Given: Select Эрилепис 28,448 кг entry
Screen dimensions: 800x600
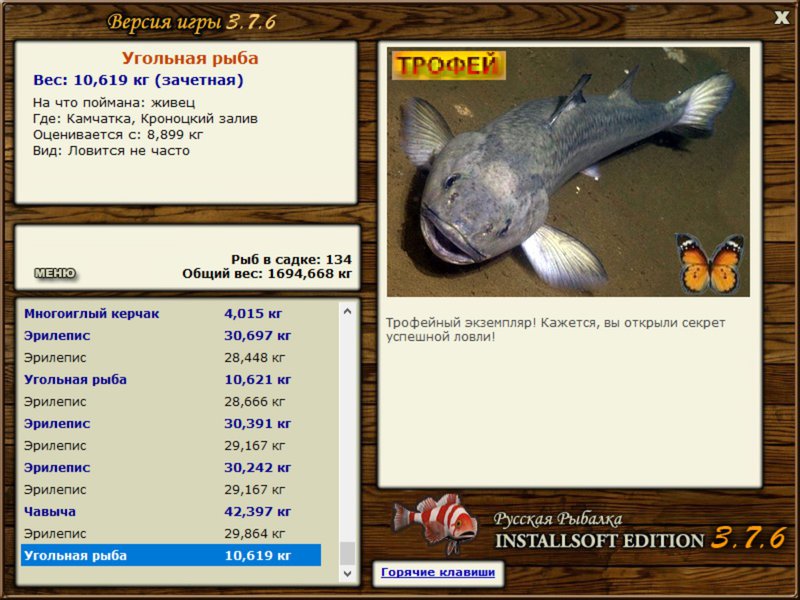Looking at the screenshot, I should (x=171, y=357).
